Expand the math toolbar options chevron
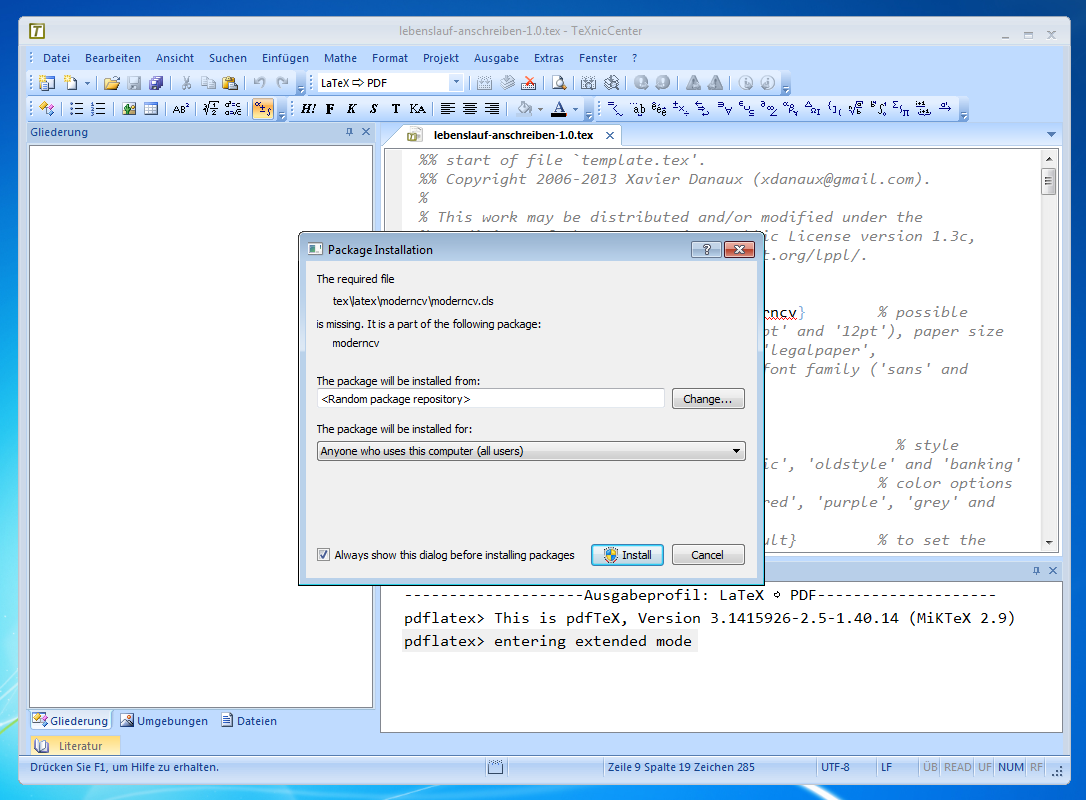Image resolution: width=1086 pixels, height=800 pixels. tap(963, 116)
